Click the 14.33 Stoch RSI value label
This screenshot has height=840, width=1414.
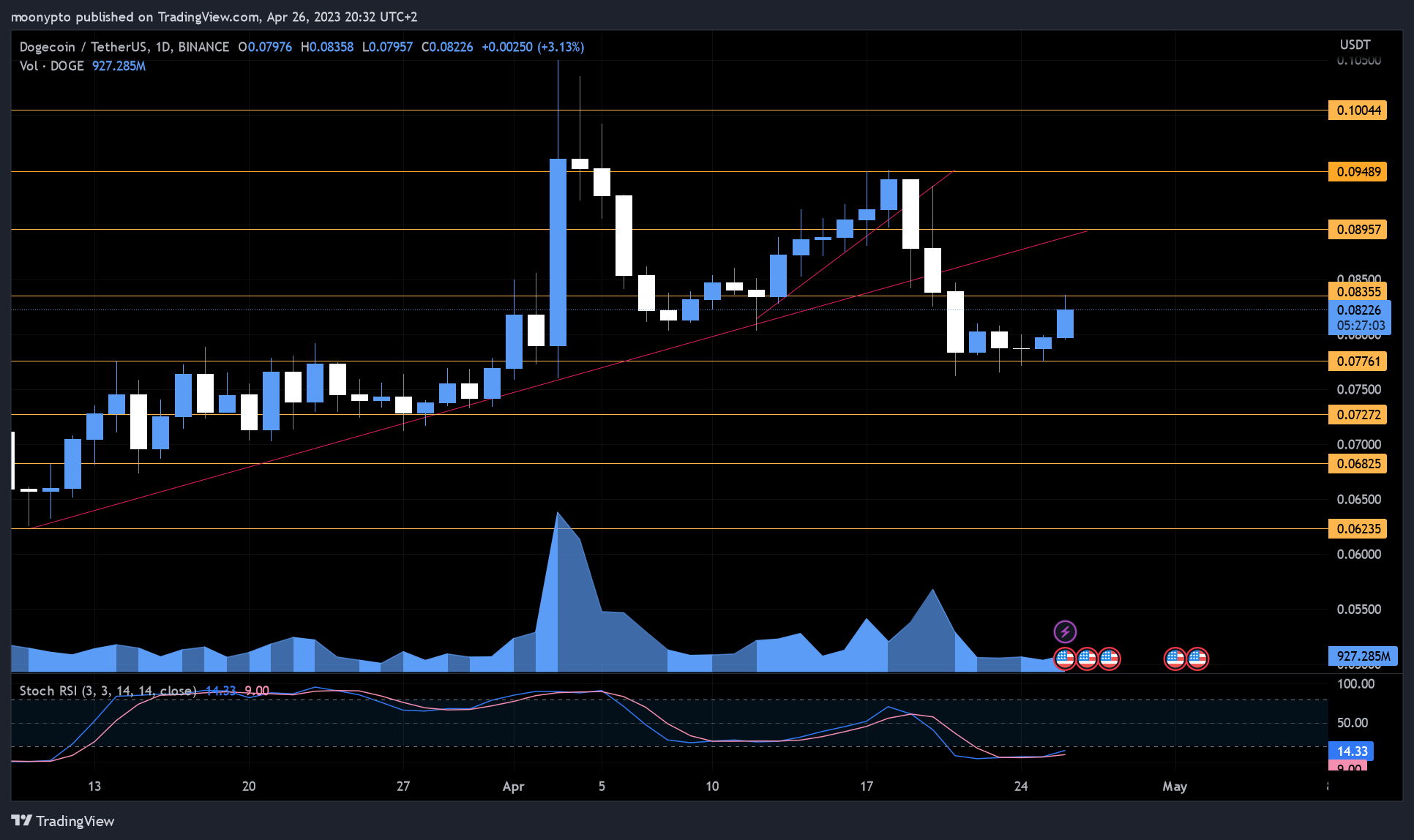(x=1351, y=751)
